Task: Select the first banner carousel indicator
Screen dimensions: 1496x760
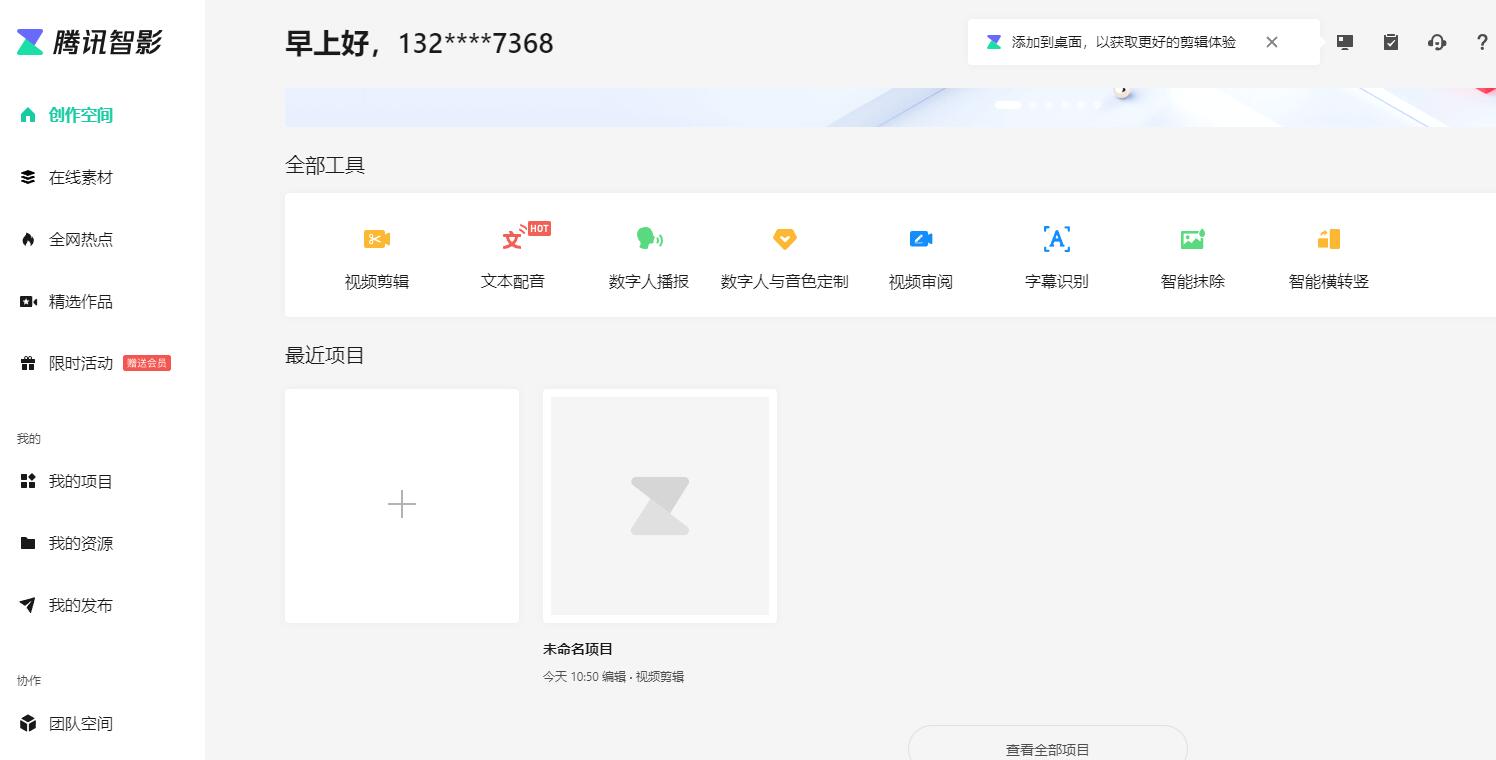Action: click(1008, 104)
